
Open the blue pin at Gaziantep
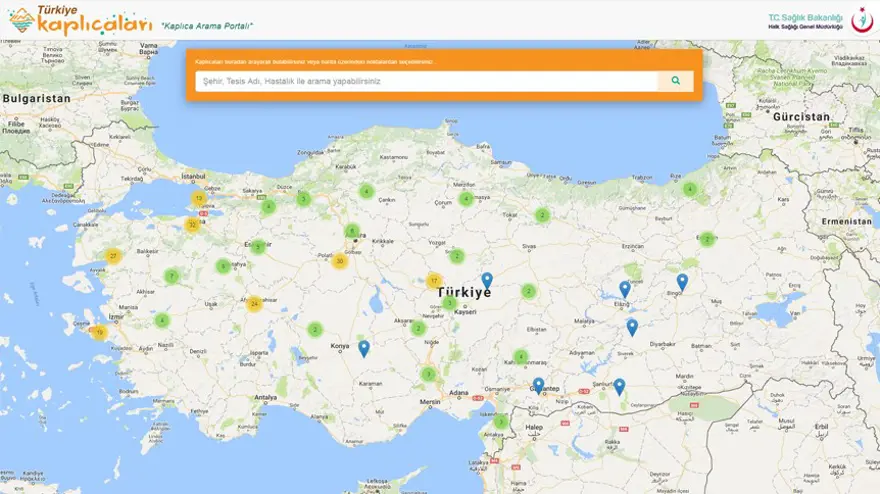539,385
